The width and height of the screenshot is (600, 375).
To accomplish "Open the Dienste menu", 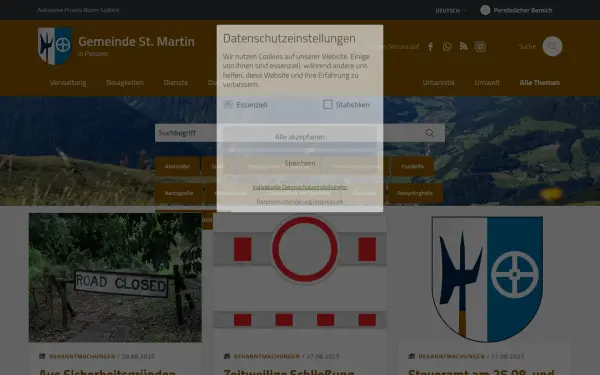I will pos(176,83).
